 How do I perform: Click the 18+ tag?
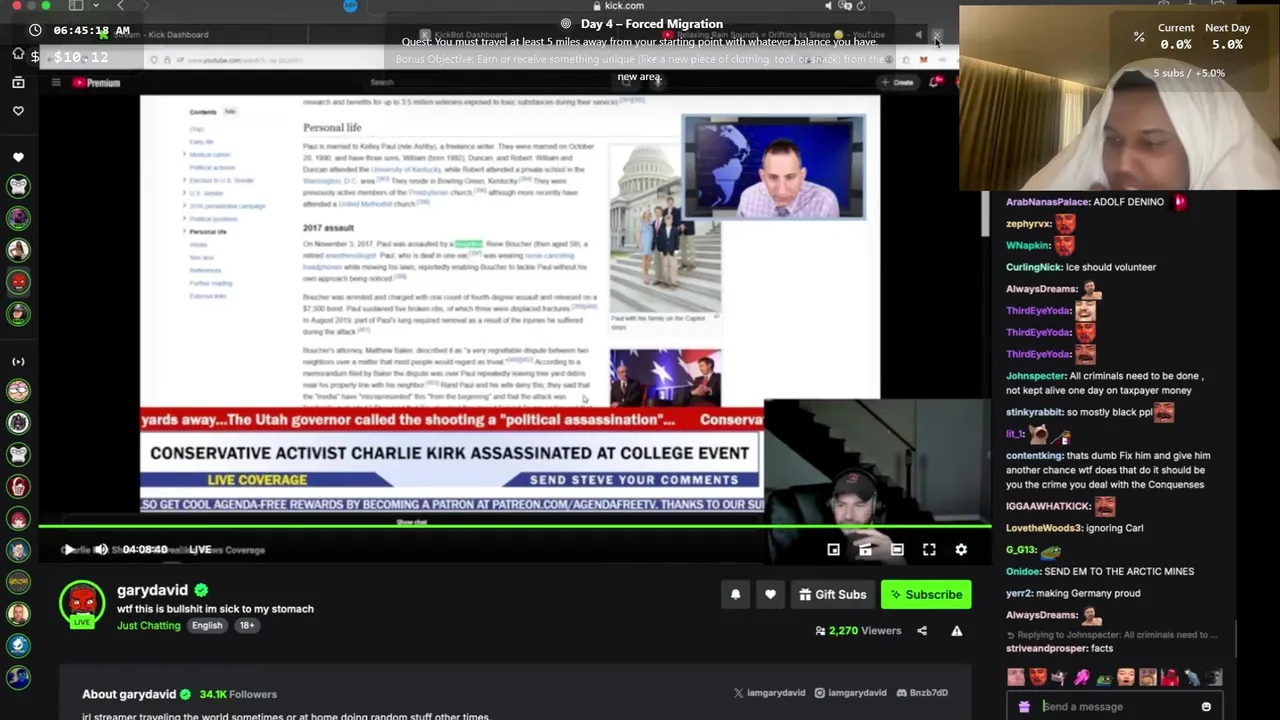(x=246, y=625)
